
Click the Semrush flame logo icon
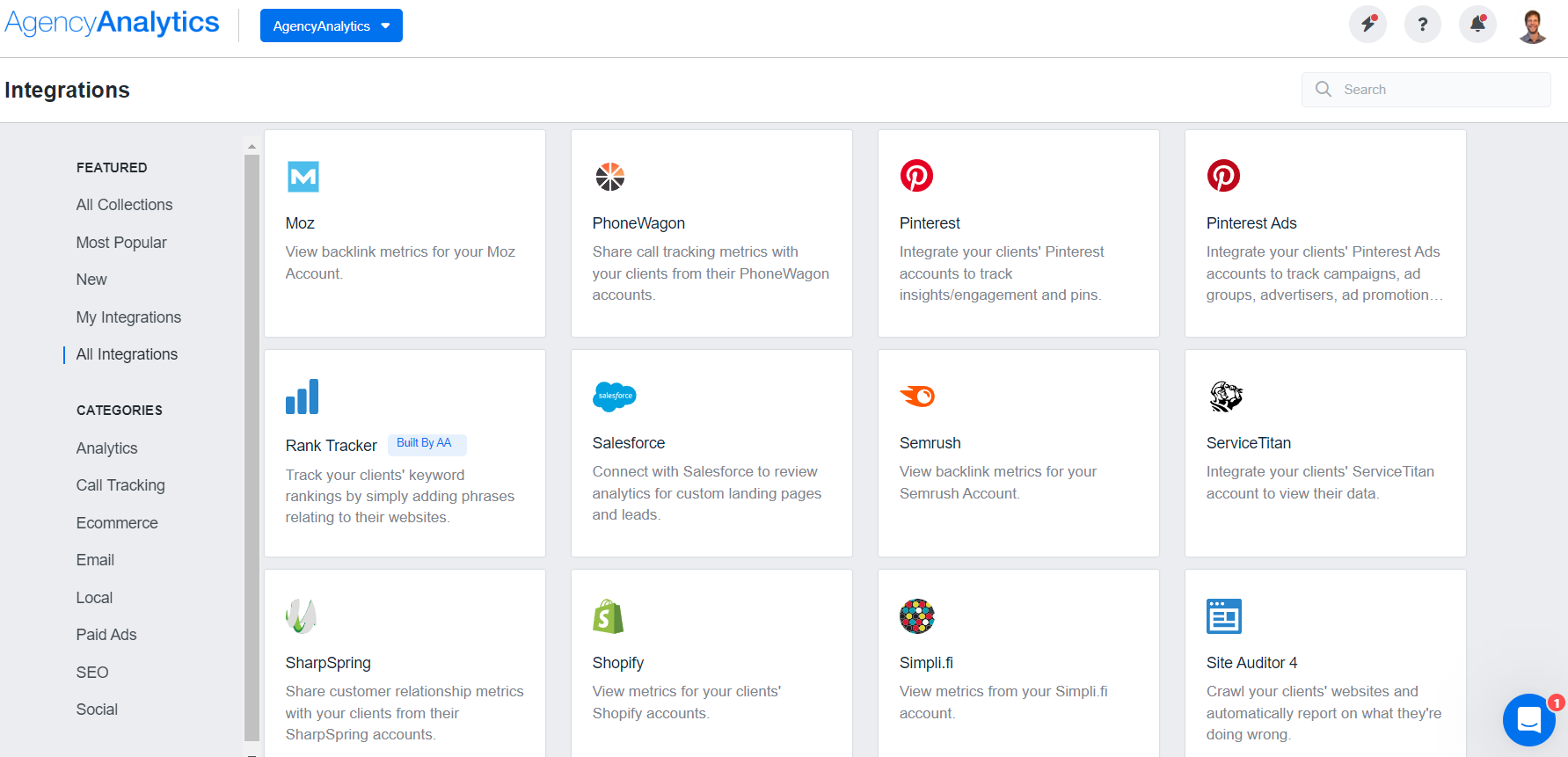(x=917, y=397)
